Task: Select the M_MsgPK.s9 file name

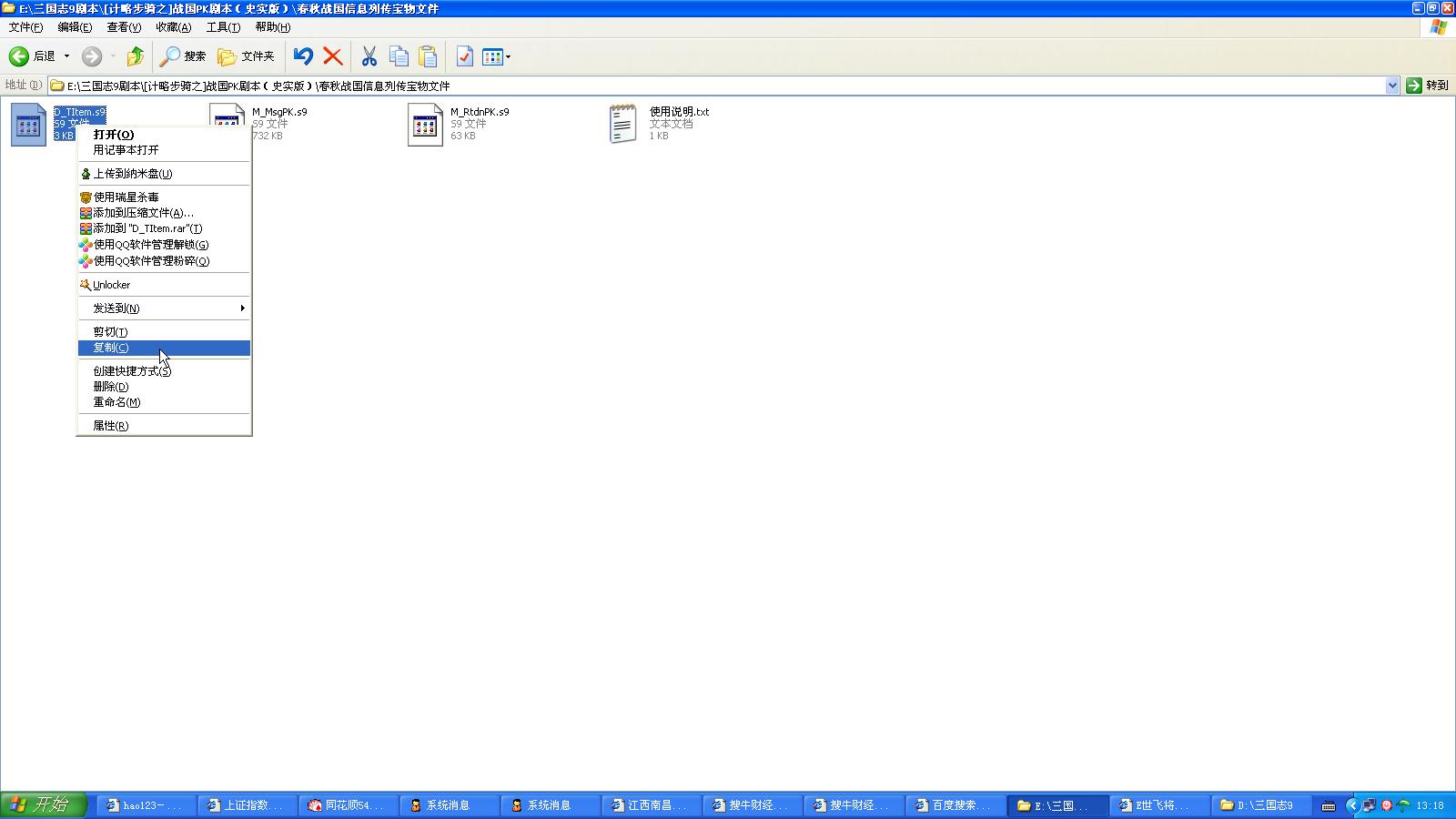Action: pyautogui.click(x=279, y=112)
